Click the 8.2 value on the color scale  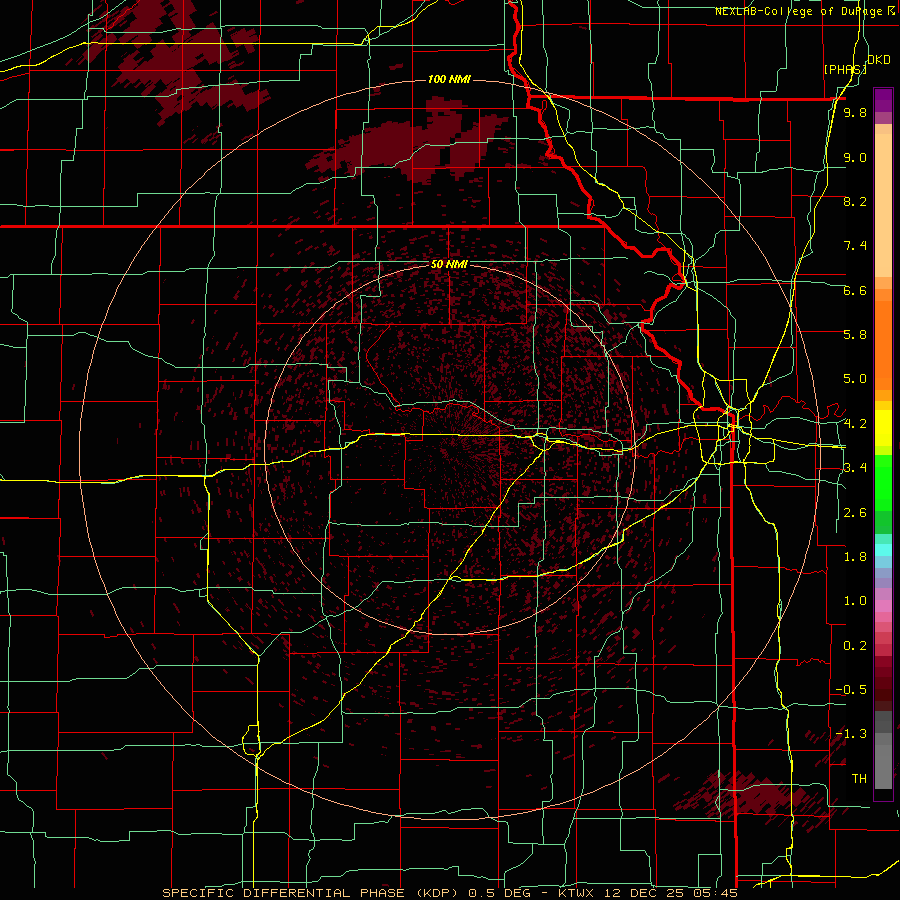(x=855, y=201)
